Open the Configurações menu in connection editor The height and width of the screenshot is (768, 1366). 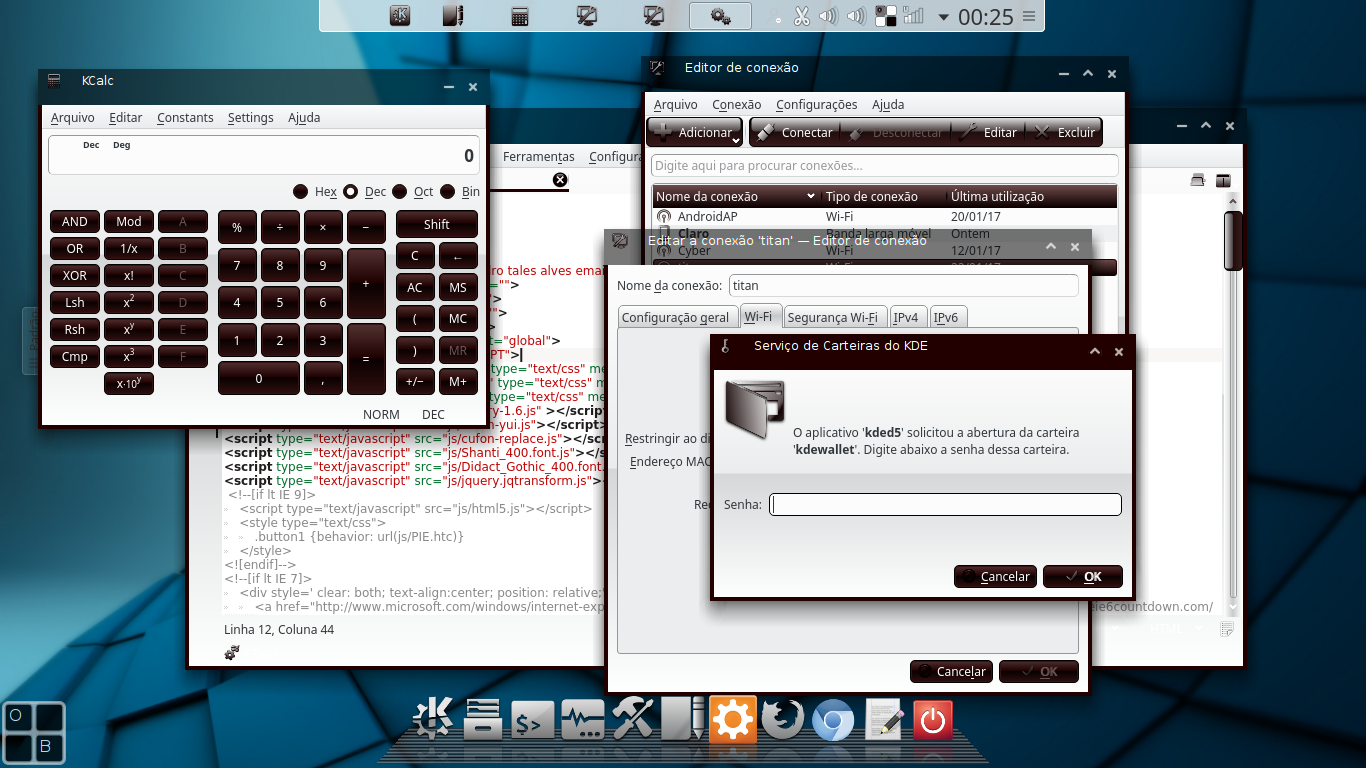click(x=817, y=104)
